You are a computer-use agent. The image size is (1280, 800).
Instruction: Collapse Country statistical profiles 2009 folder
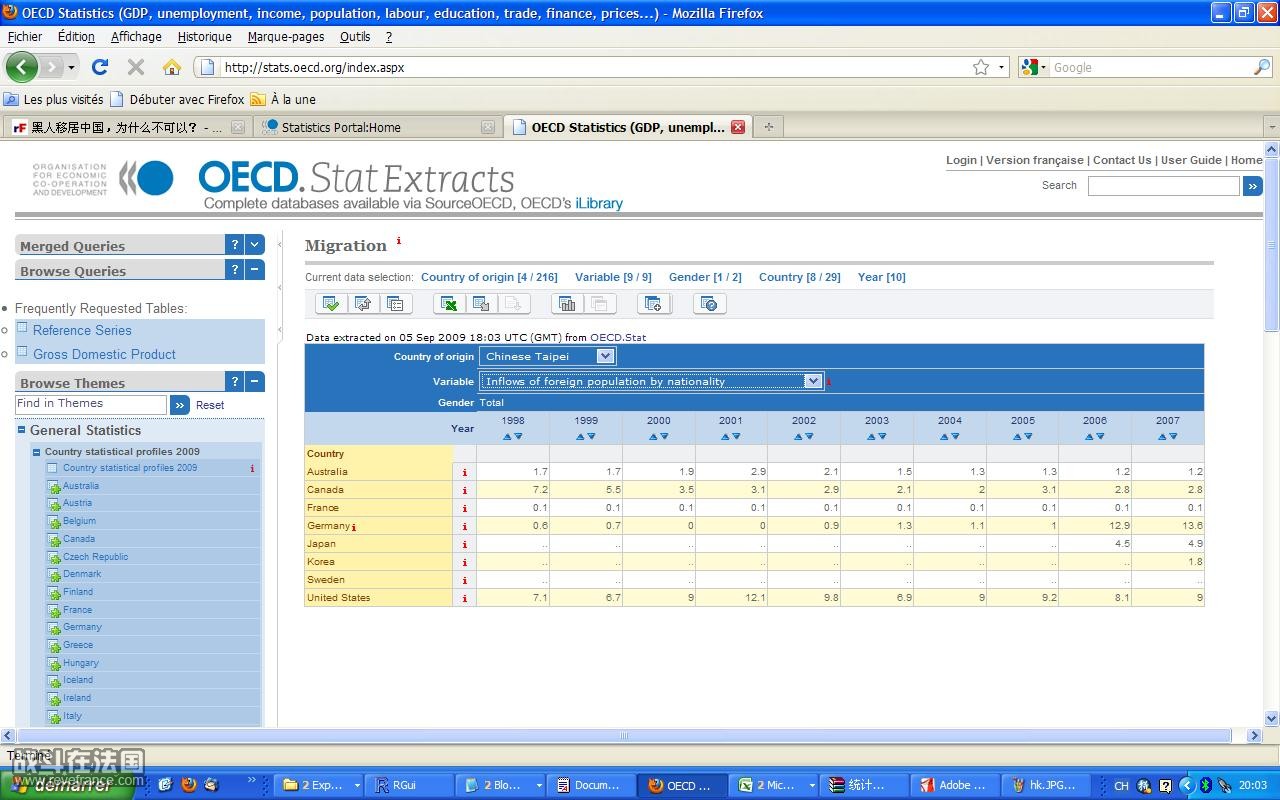37,452
